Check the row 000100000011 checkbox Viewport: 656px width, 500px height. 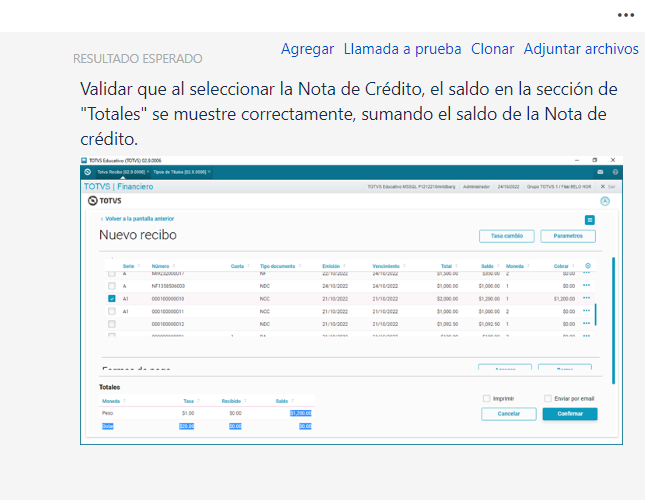click(x=111, y=311)
